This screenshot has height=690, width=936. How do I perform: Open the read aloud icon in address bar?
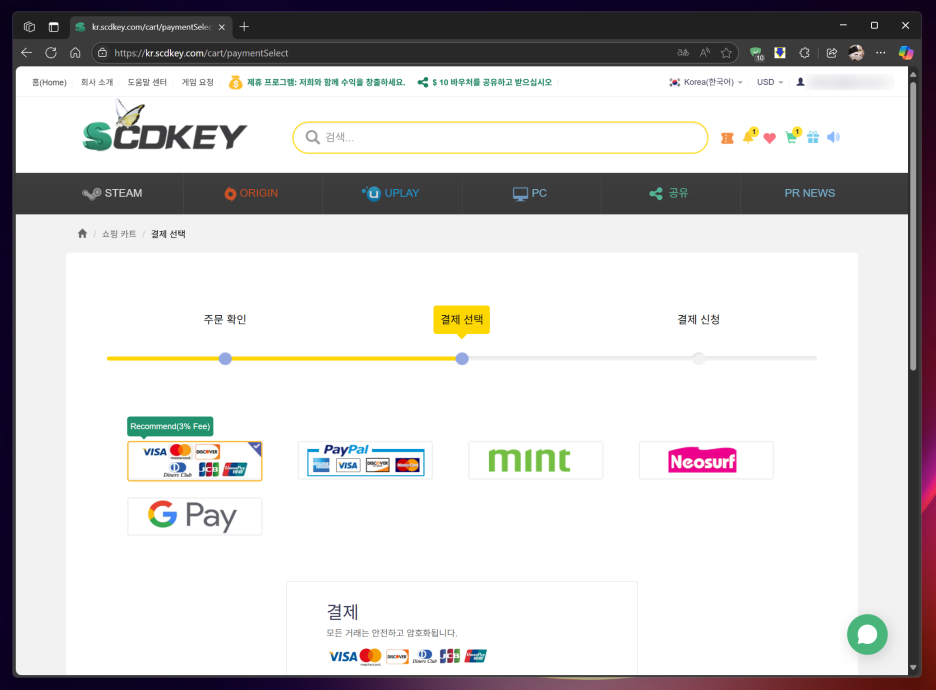coord(705,53)
